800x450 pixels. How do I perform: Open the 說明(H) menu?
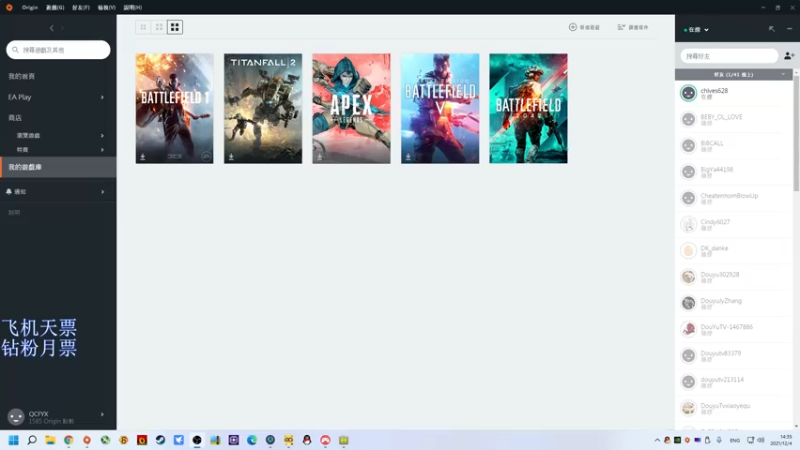pos(133,8)
